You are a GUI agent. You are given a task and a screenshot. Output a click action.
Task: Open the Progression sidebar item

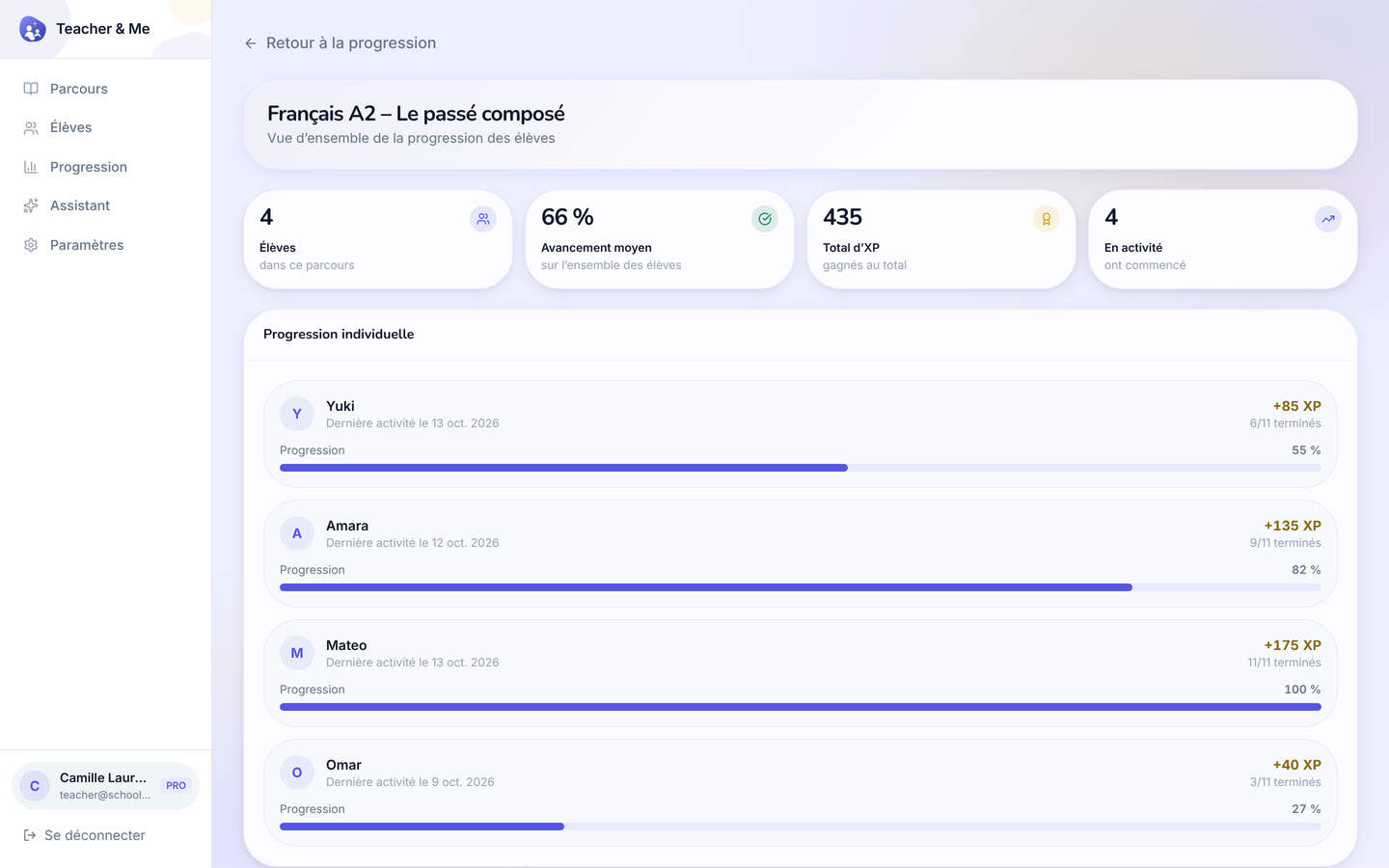(x=105, y=167)
